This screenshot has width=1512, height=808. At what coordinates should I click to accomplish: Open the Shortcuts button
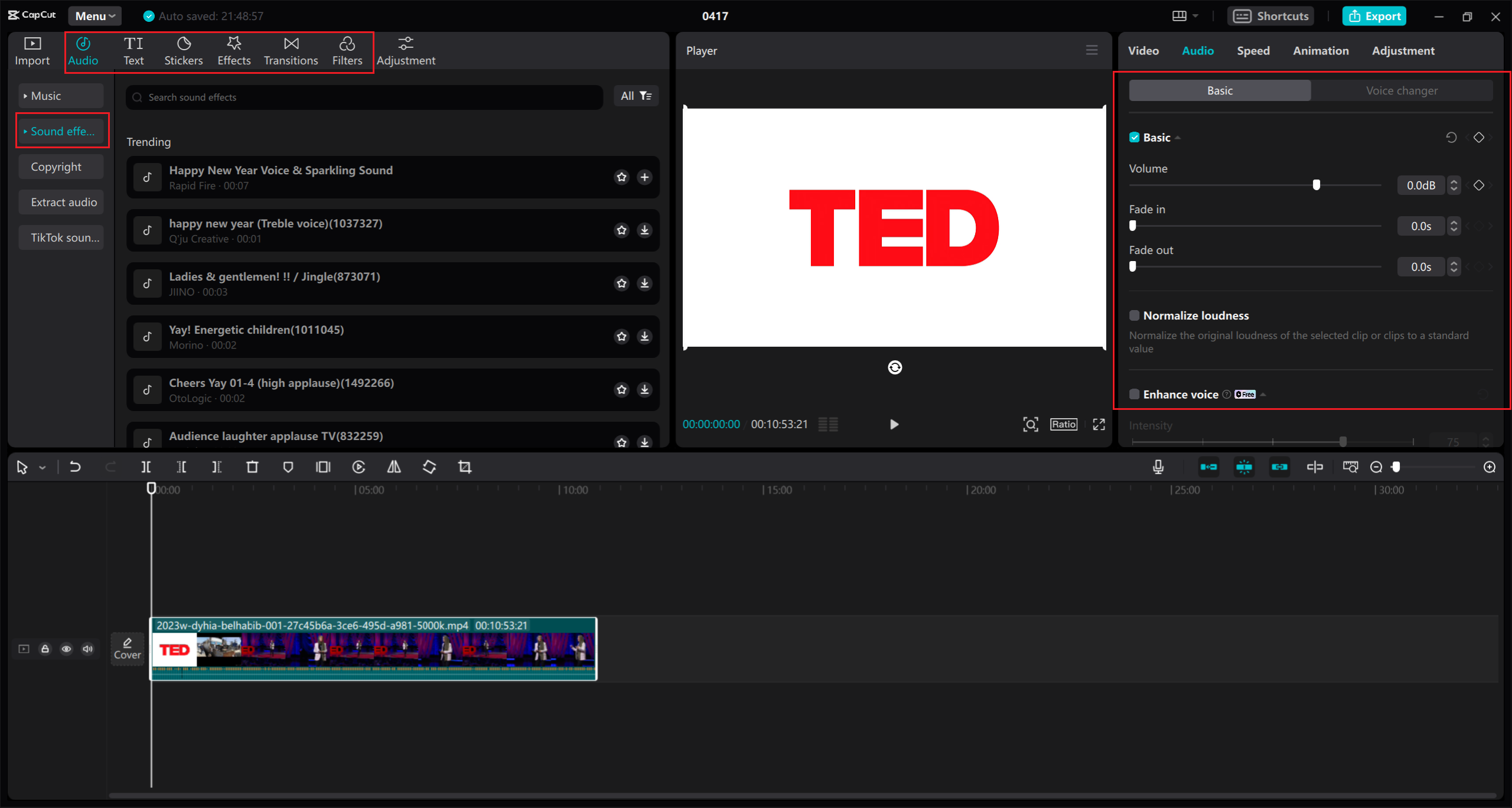coord(1271,16)
